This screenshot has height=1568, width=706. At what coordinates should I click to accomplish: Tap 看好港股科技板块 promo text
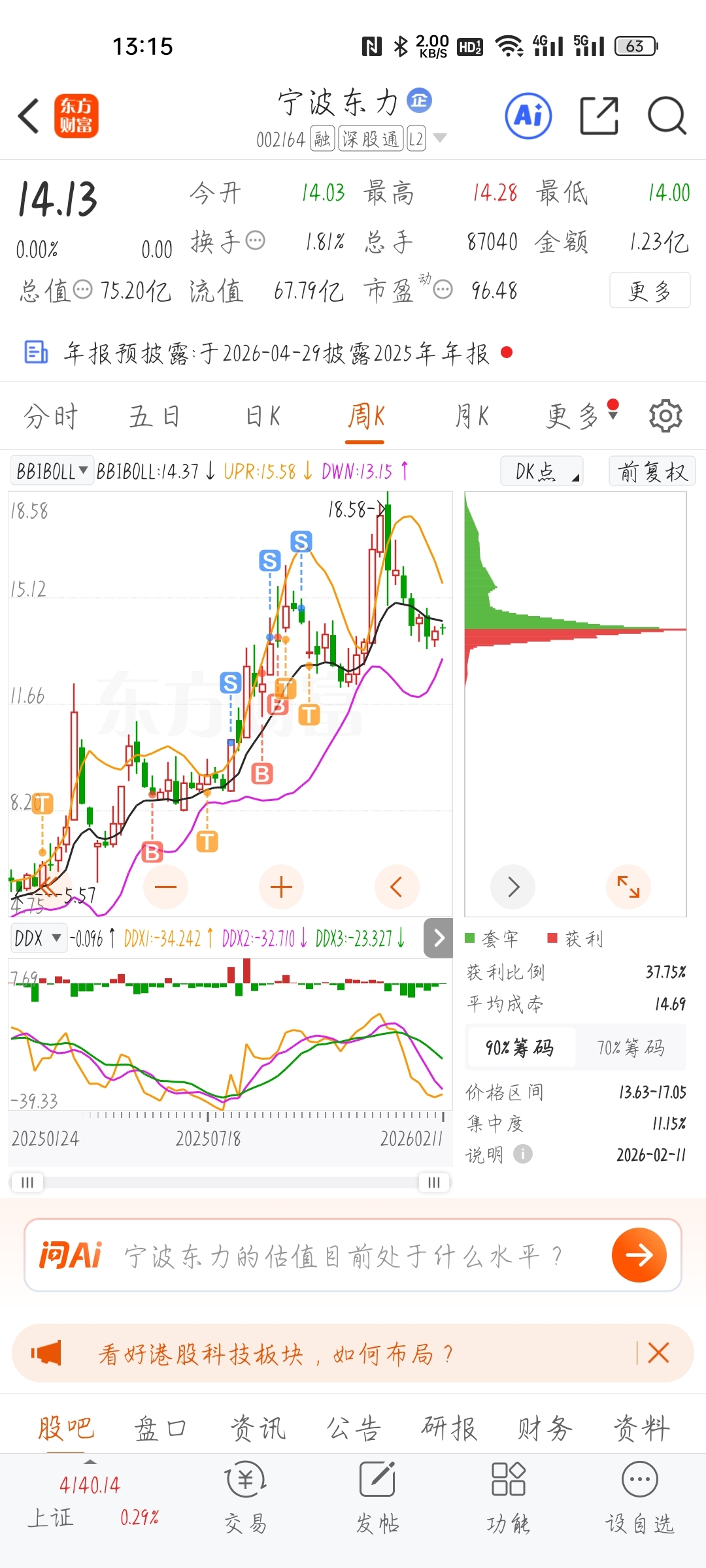275,1354
